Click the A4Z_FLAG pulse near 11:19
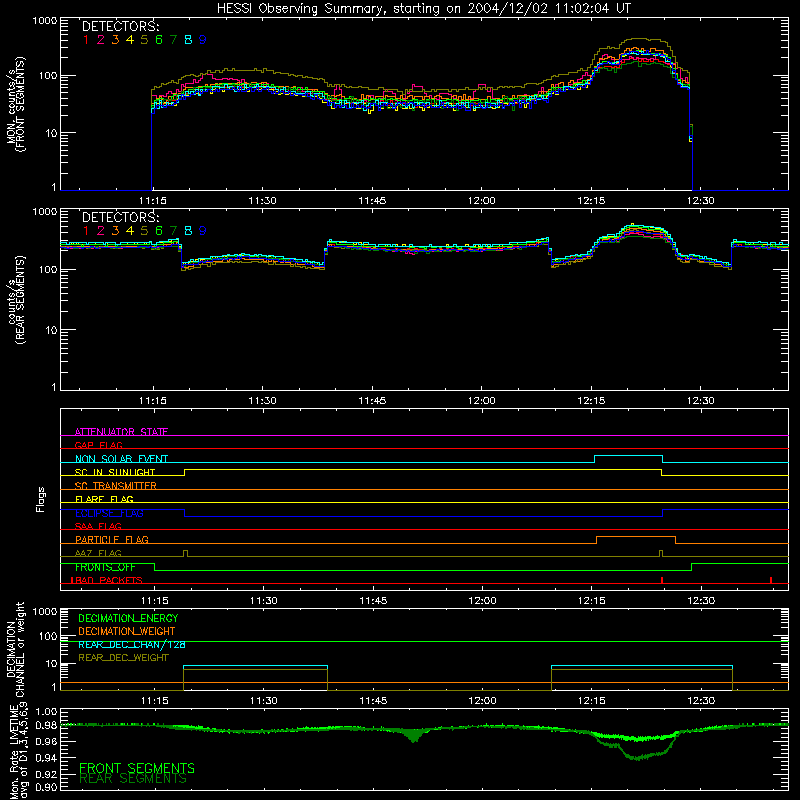800x800 pixels. coord(185,554)
